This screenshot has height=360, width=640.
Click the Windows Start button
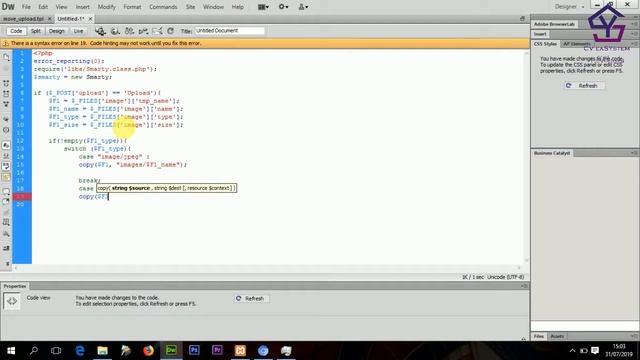click(x=11, y=351)
